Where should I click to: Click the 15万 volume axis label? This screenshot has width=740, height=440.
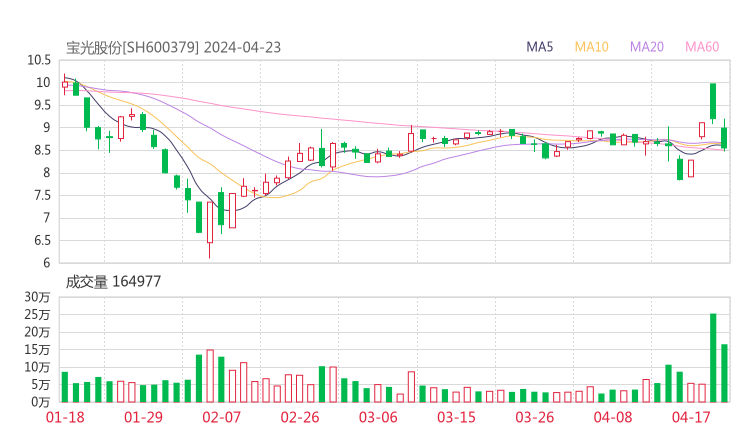[x=37, y=350]
